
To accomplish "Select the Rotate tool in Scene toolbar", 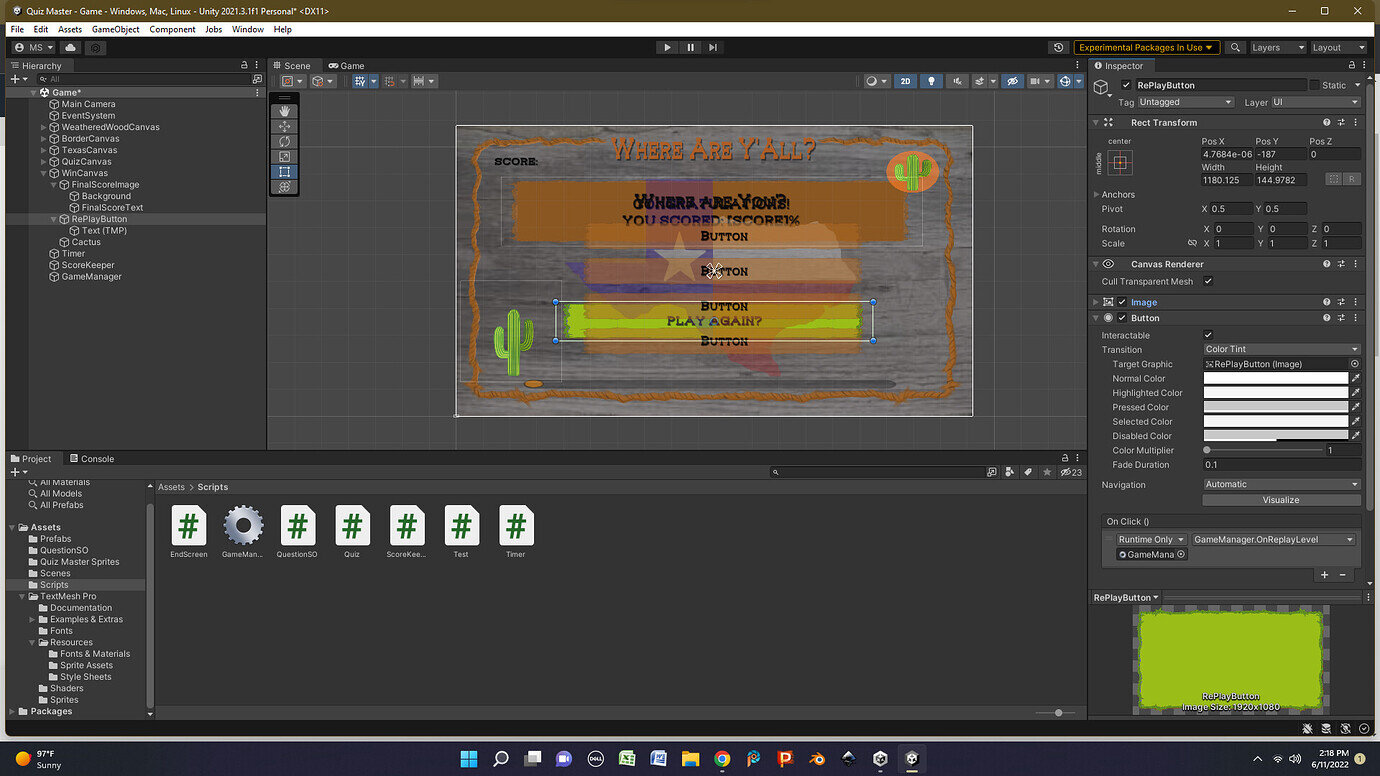I will point(285,141).
